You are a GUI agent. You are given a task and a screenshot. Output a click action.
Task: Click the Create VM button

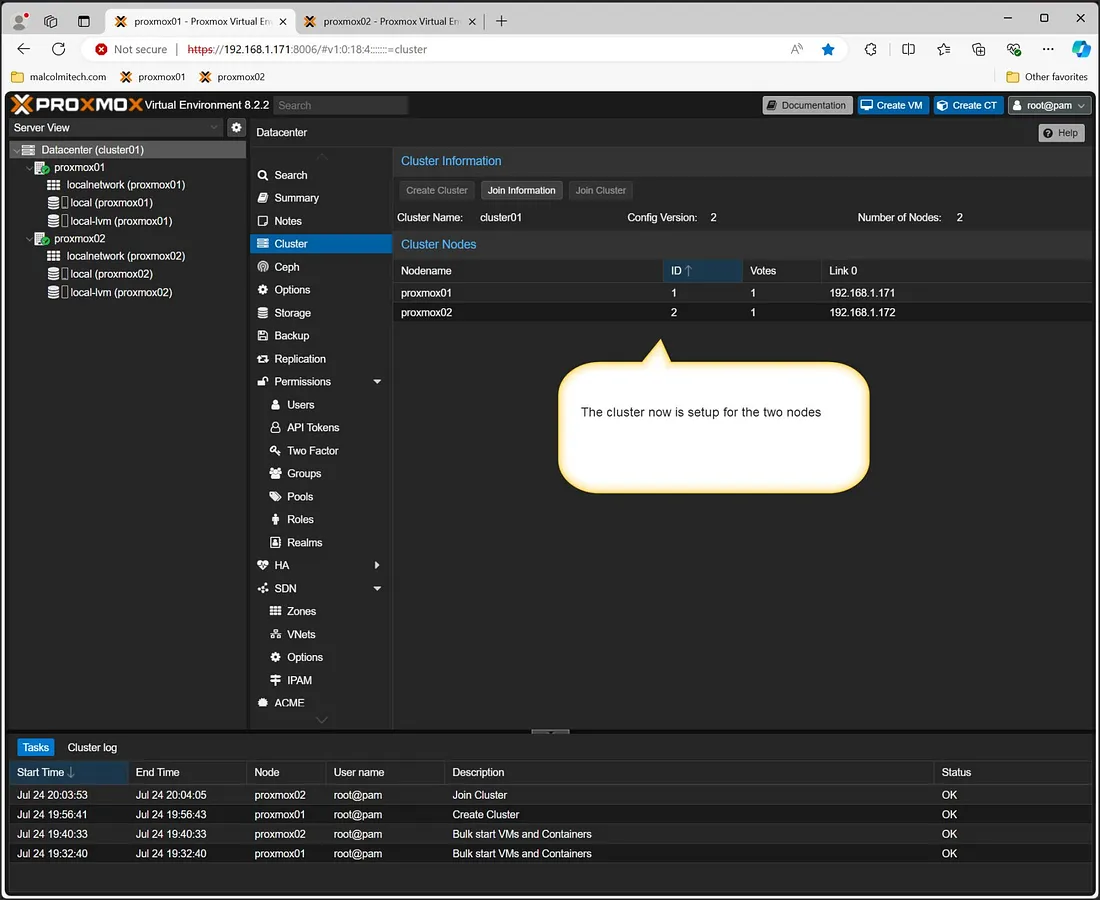(x=892, y=105)
